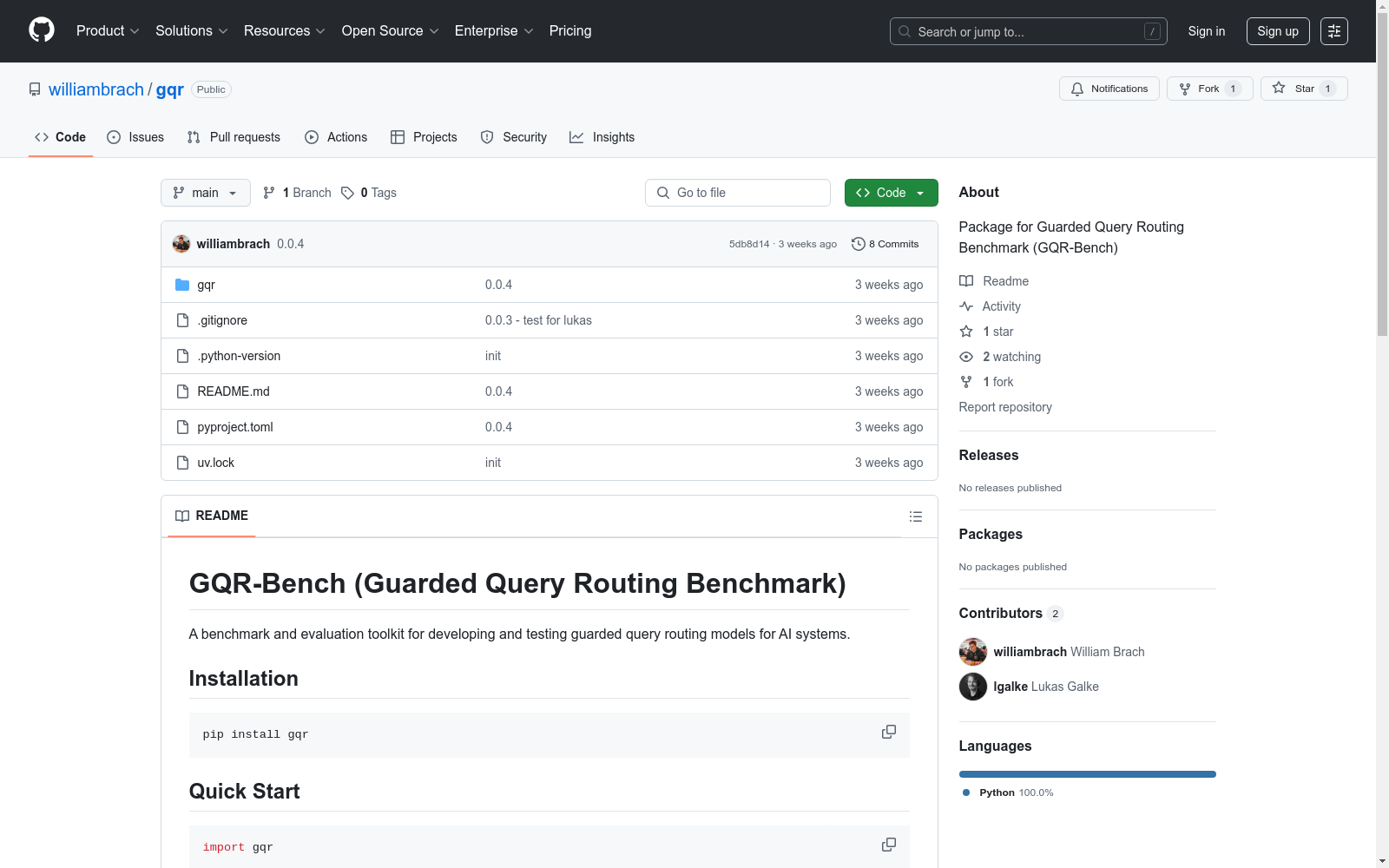Expand the Enterprise dropdown
Viewport: 1389px width, 868px height.
(x=494, y=31)
